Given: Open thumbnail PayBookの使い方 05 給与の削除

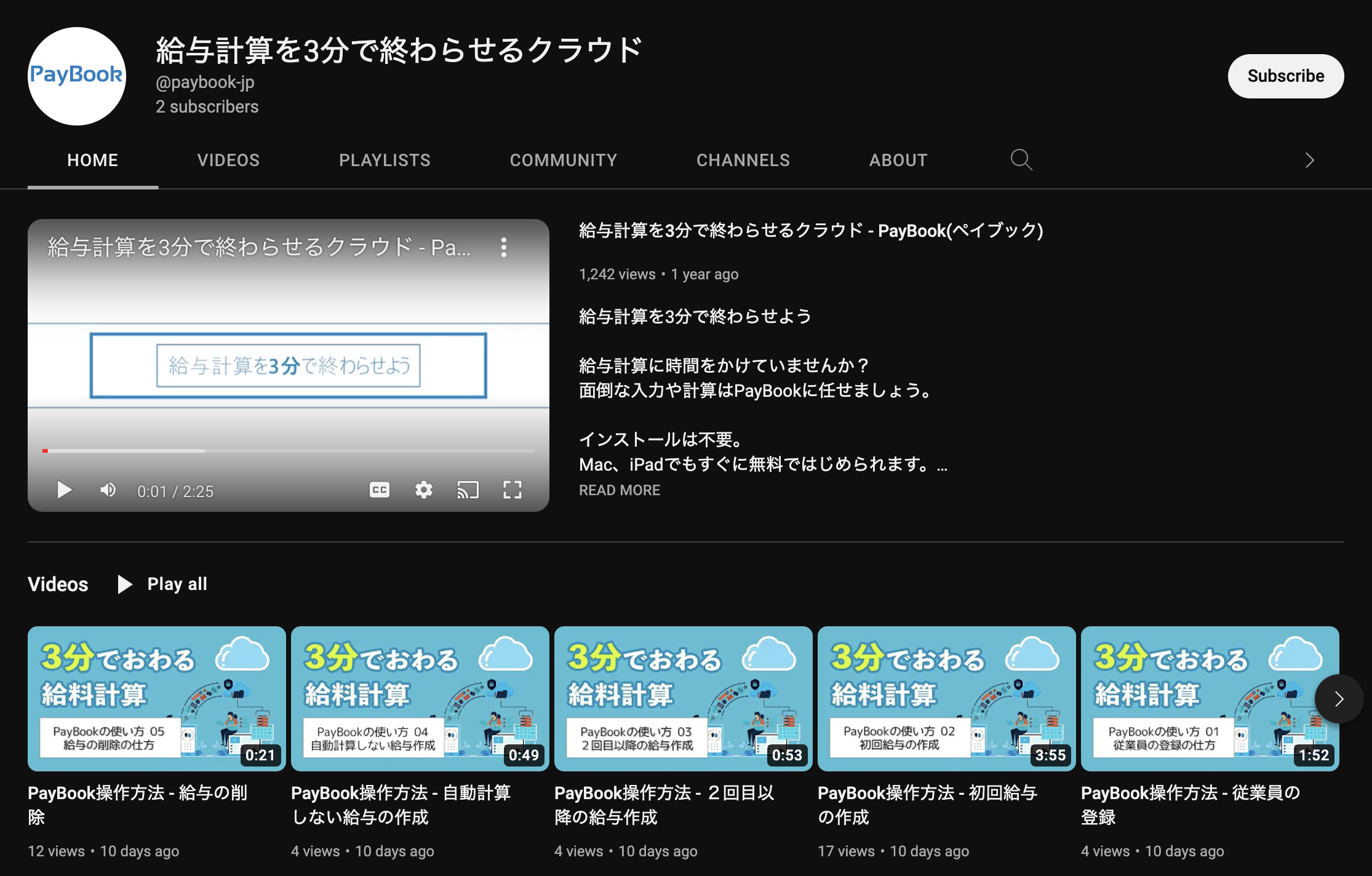Looking at the screenshot, I should (157, 699).
